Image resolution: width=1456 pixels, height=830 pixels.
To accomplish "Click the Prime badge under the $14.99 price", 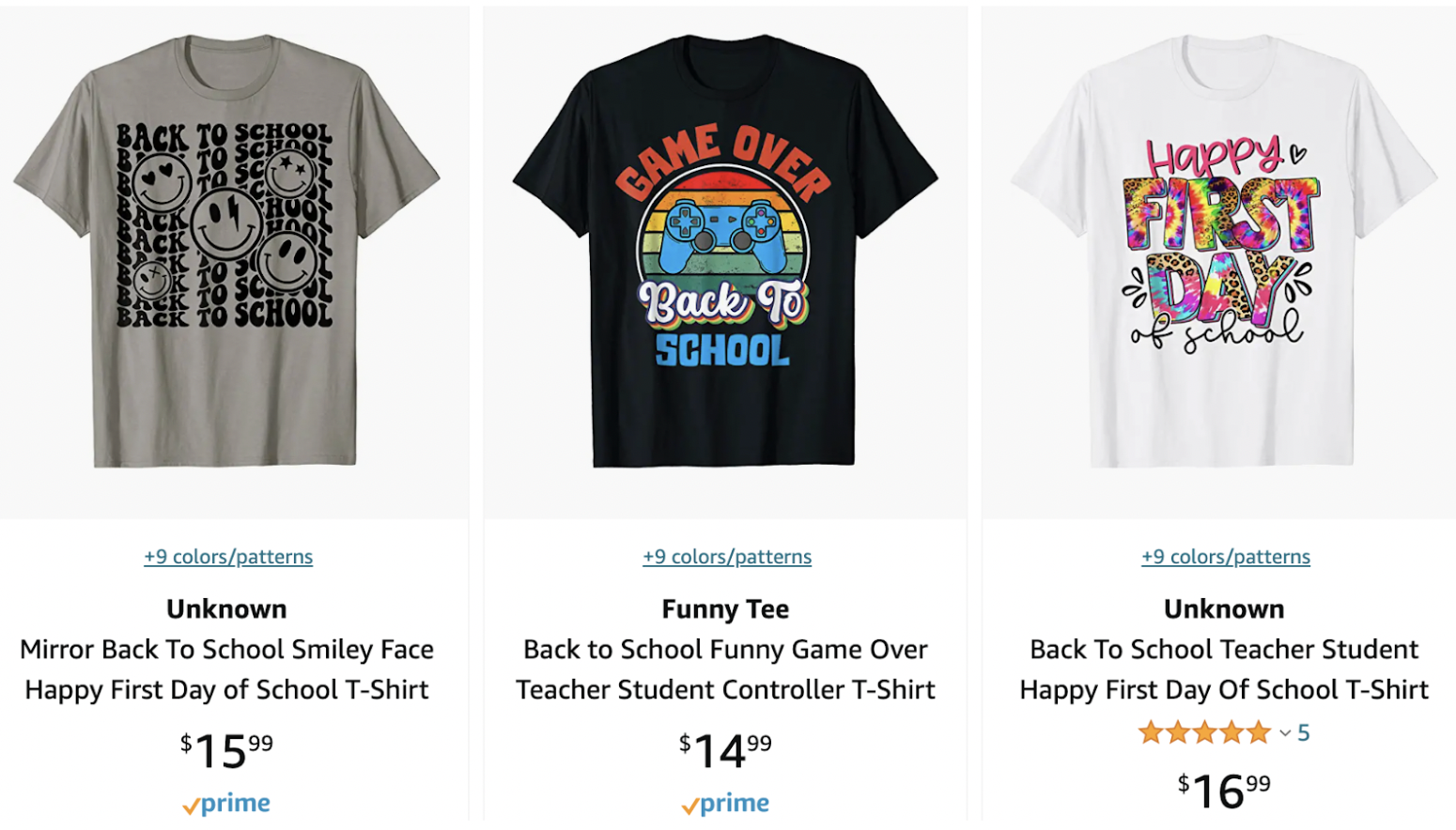I will 725,805.
